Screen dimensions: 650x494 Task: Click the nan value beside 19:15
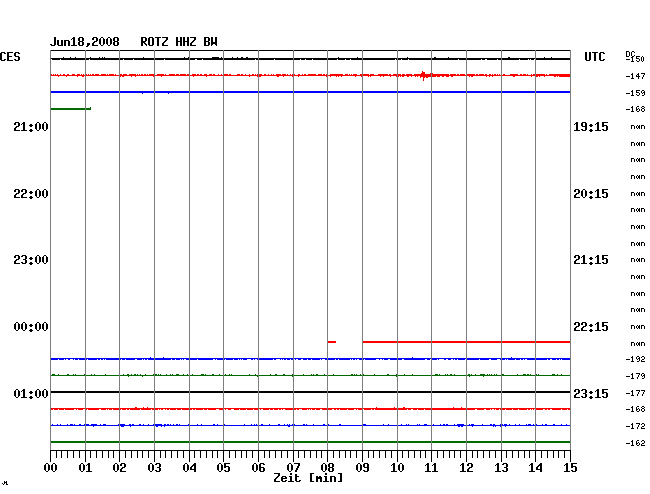638,127
